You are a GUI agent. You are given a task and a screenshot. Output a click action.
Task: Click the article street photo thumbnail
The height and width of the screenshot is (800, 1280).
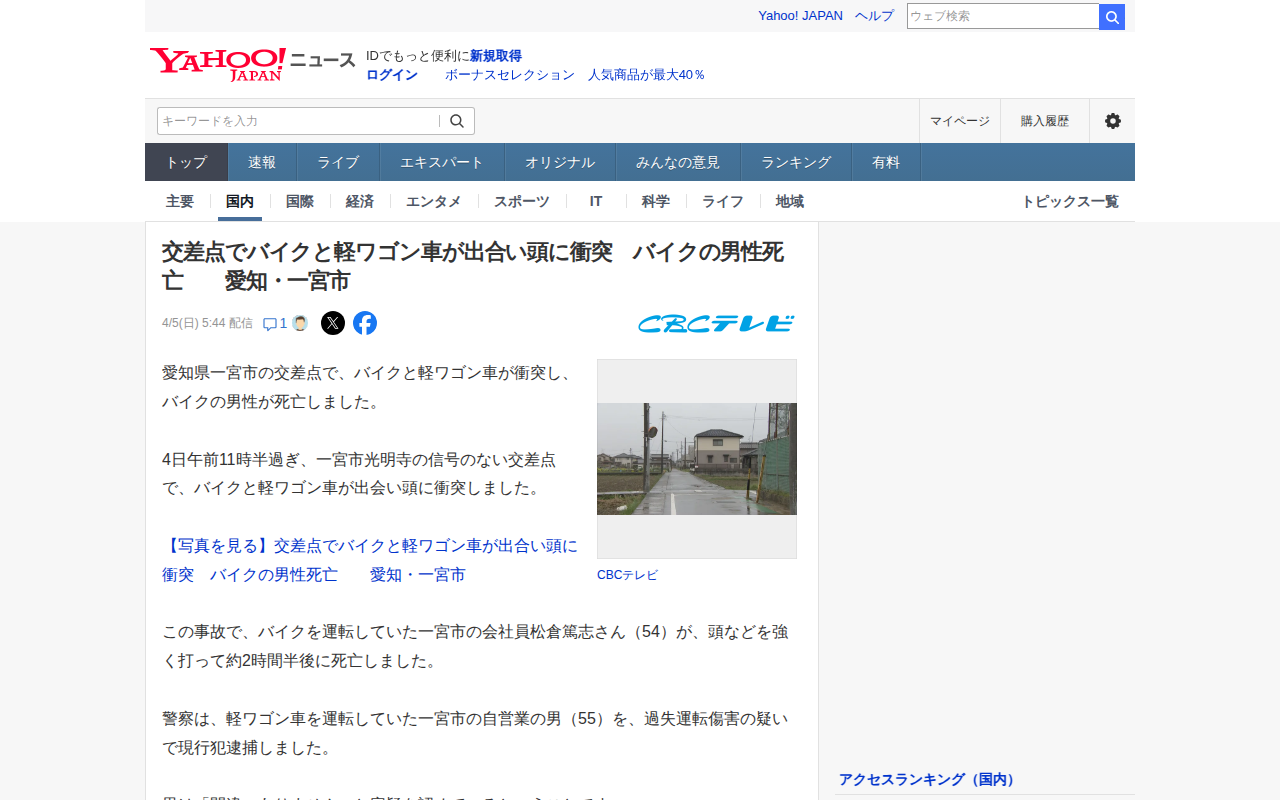point(697,459)
